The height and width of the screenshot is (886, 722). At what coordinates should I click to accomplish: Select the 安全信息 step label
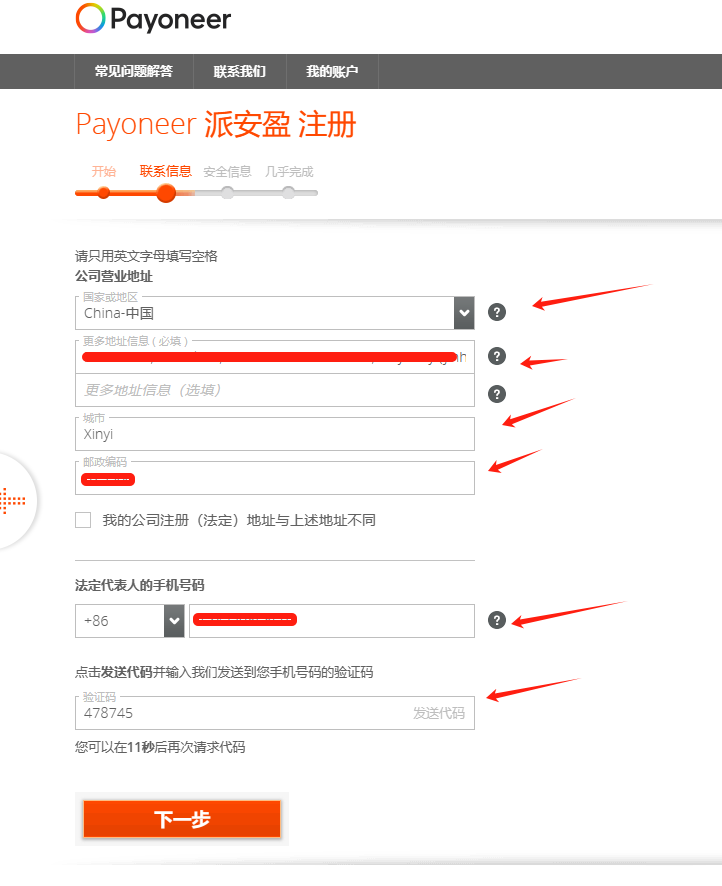(x=227, y=171)
